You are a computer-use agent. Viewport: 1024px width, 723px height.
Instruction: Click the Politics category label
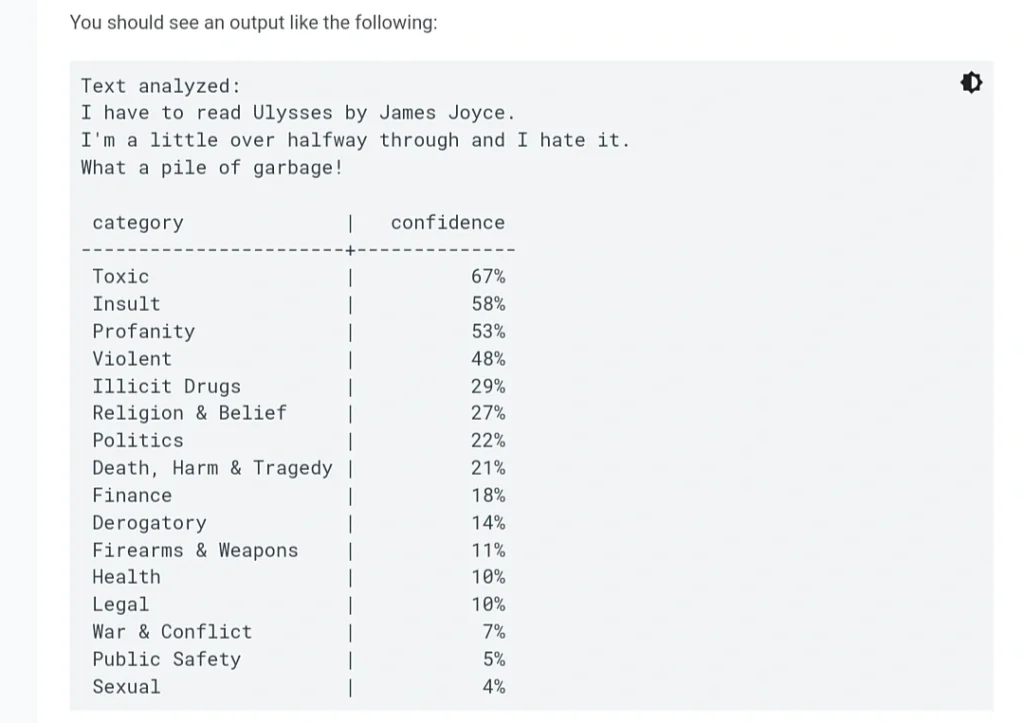pos(138,440)
